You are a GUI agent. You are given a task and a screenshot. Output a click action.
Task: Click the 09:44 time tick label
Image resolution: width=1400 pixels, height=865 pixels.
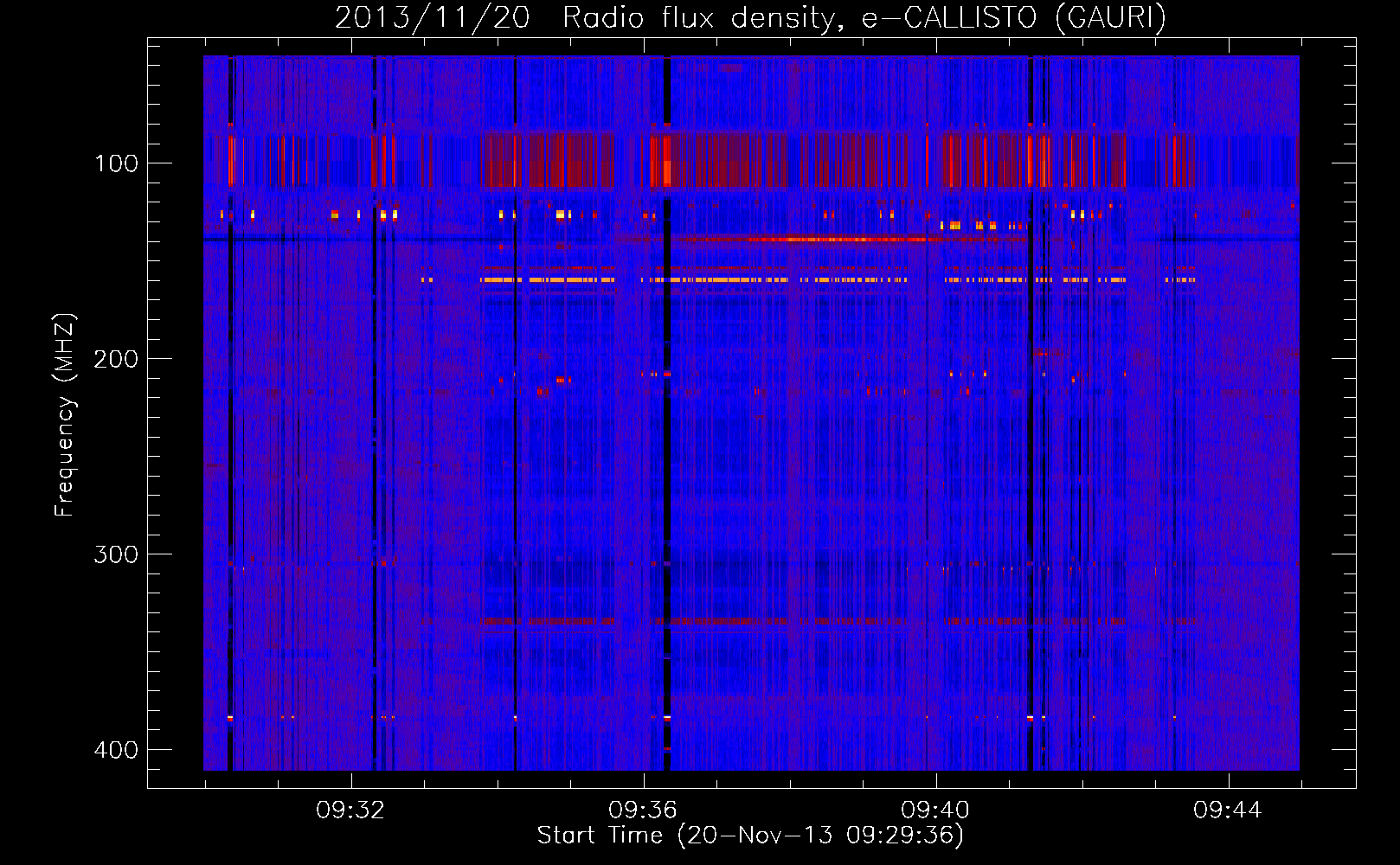pyautogui.click(x=1227, y=811)
